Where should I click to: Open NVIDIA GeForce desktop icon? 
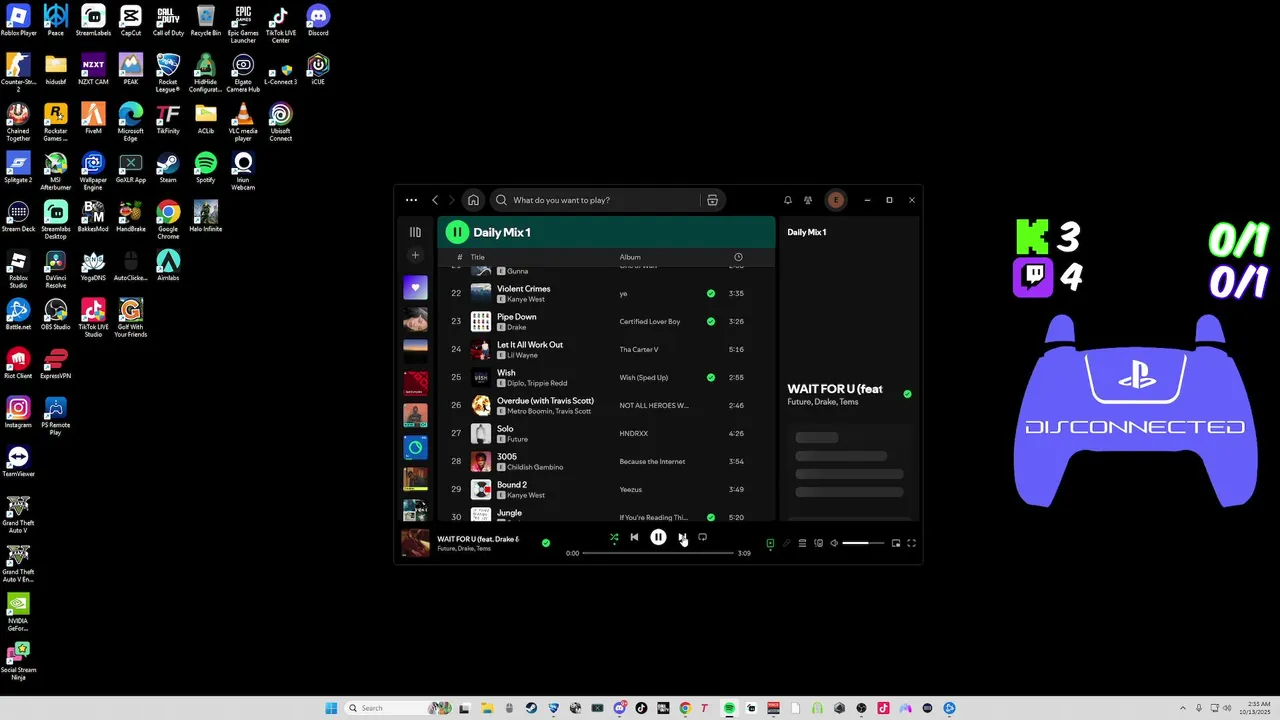point(18,612)
